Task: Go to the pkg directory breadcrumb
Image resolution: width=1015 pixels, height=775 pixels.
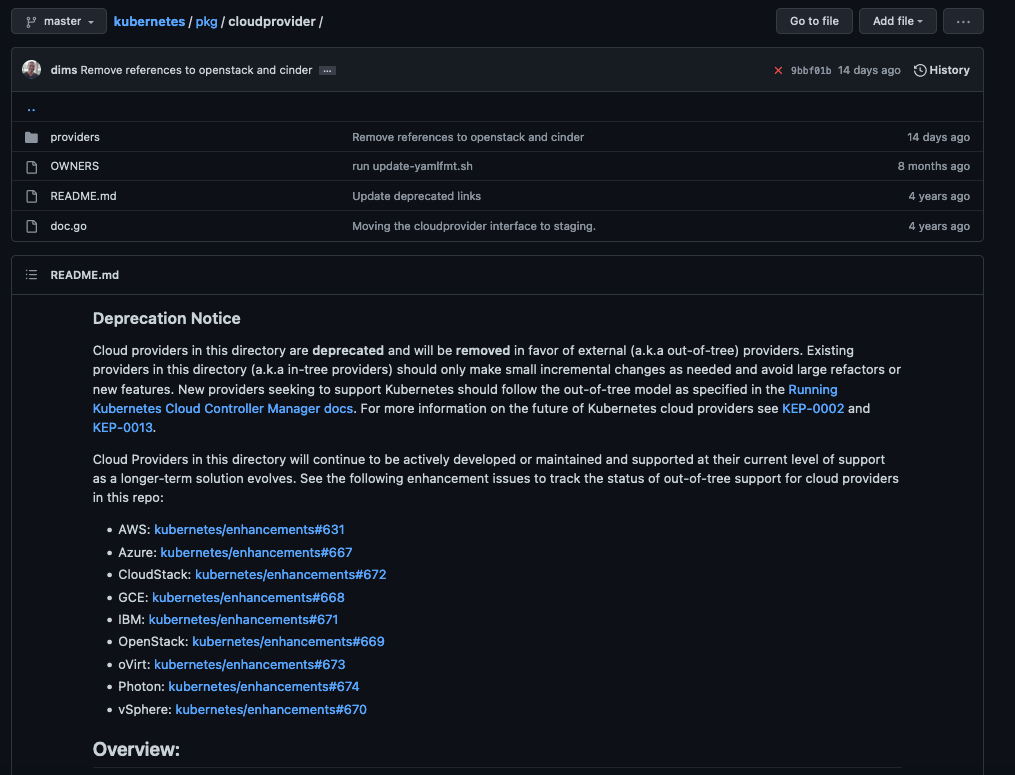Action: [x=206, y=21]
